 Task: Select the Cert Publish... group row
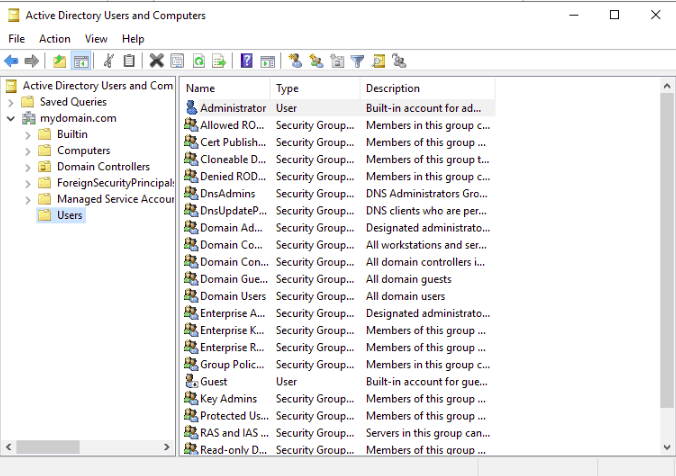pos(339,142)
